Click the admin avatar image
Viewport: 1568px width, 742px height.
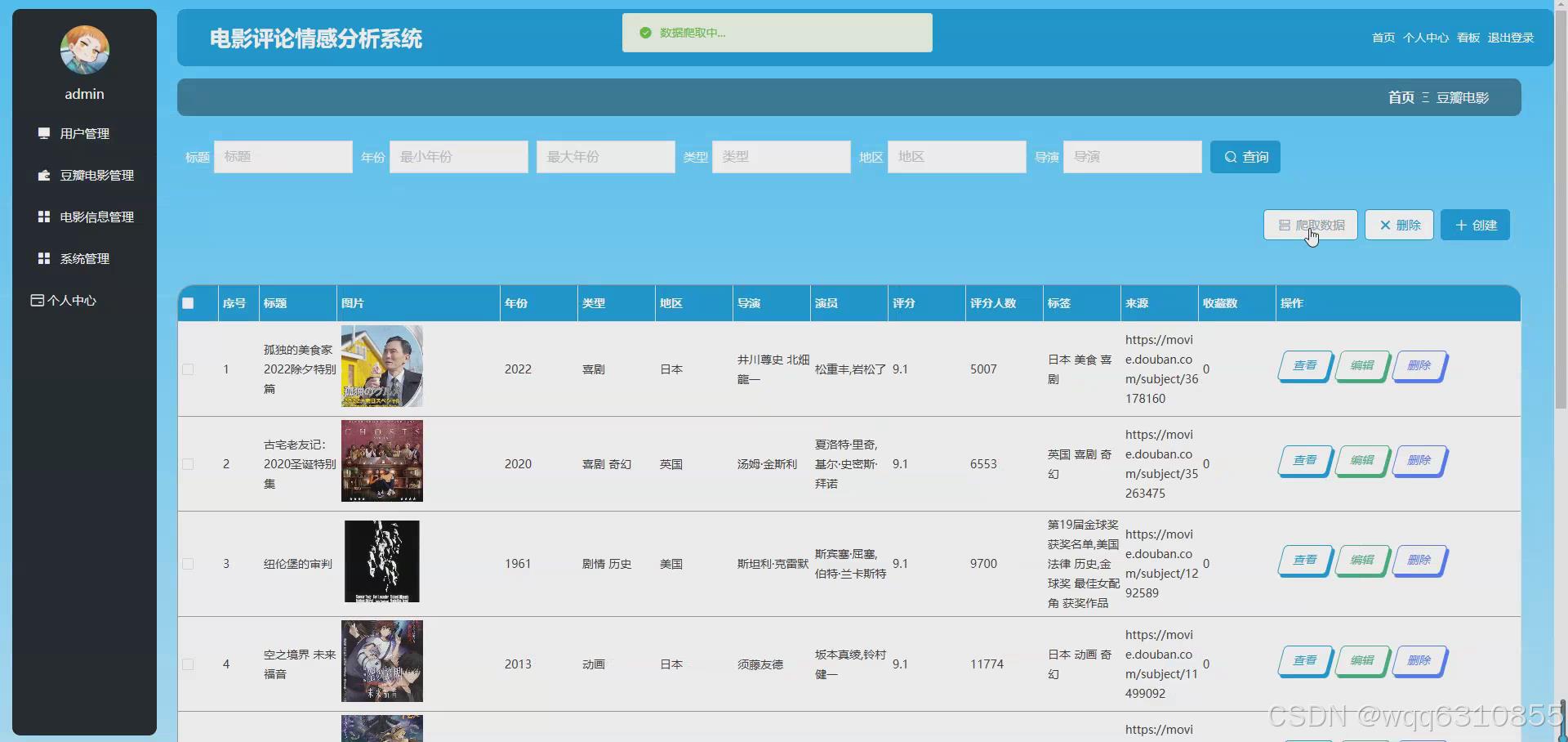click(x=84, y=50)
